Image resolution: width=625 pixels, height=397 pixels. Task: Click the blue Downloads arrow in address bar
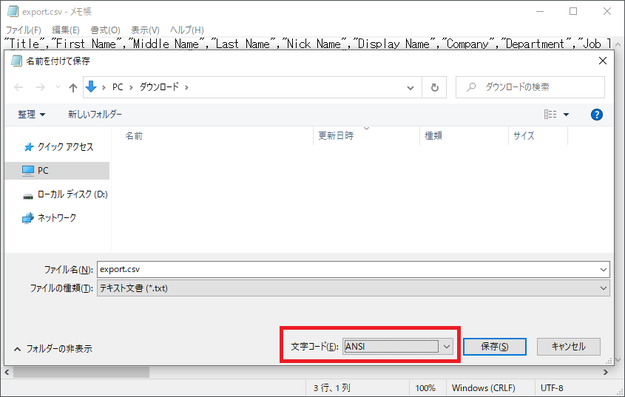91,86
